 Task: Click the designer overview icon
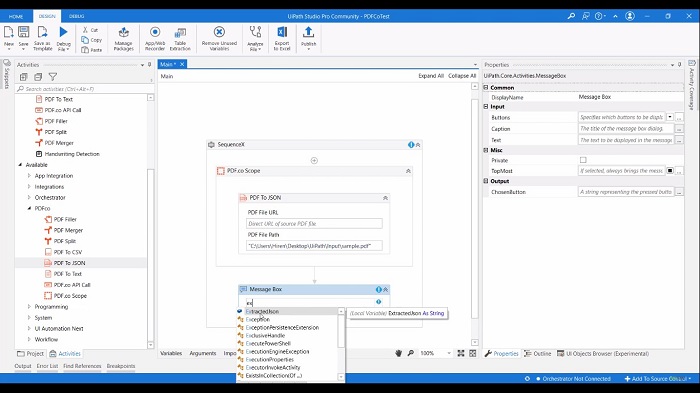click(473, 353)
